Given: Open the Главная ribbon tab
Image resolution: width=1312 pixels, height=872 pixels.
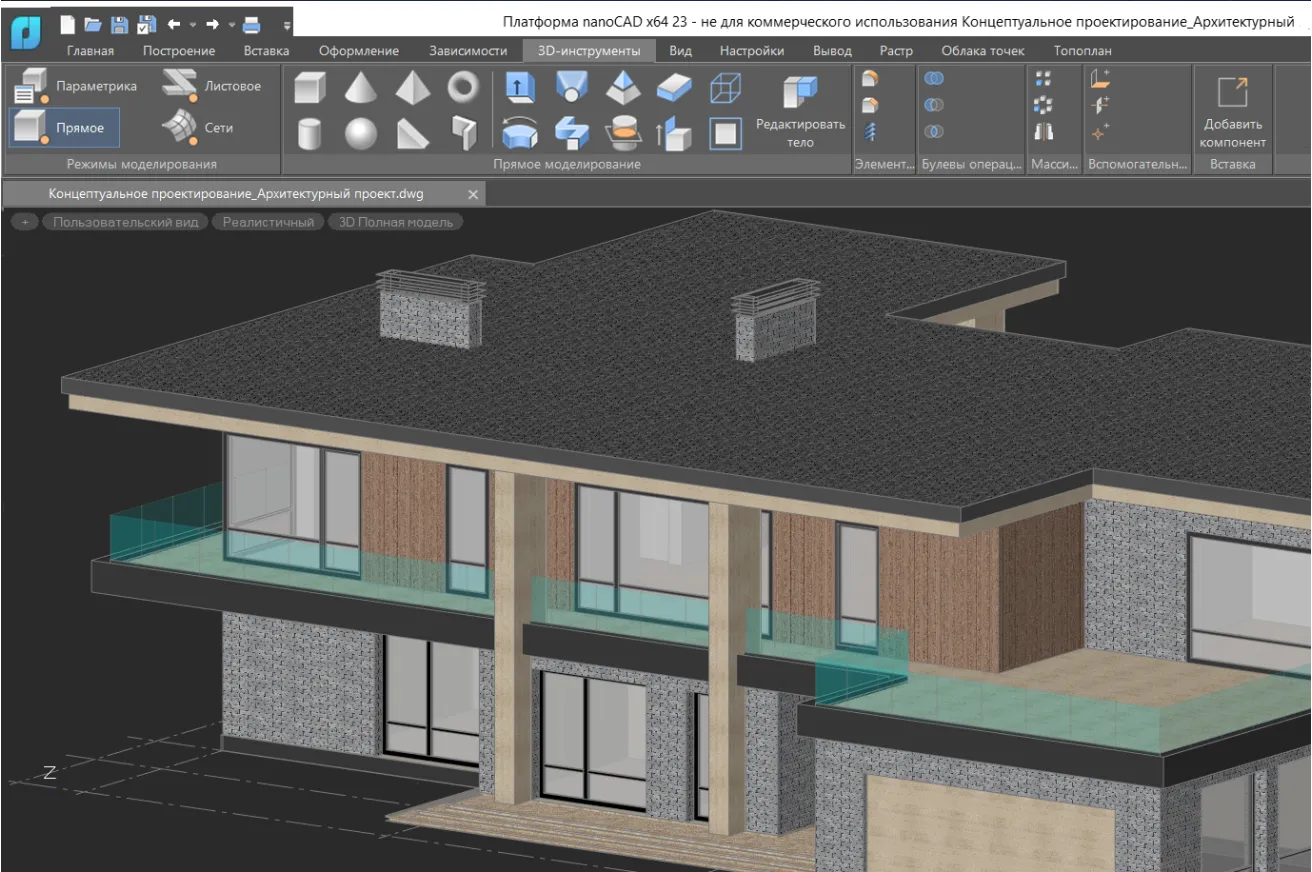Looking at the screenshot, I should (x=90, y=50).
